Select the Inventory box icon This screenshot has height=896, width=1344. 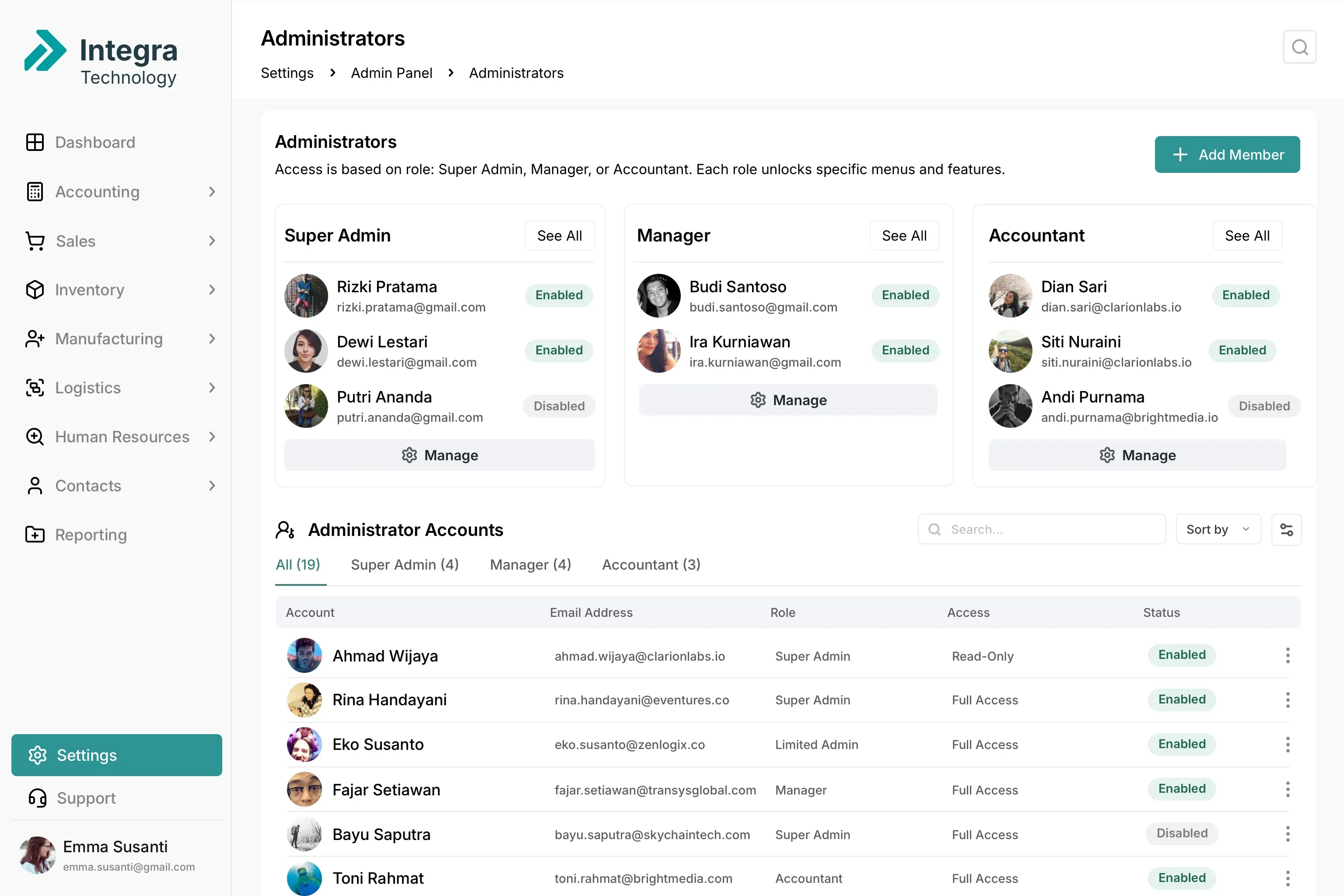tap(35, 290)
